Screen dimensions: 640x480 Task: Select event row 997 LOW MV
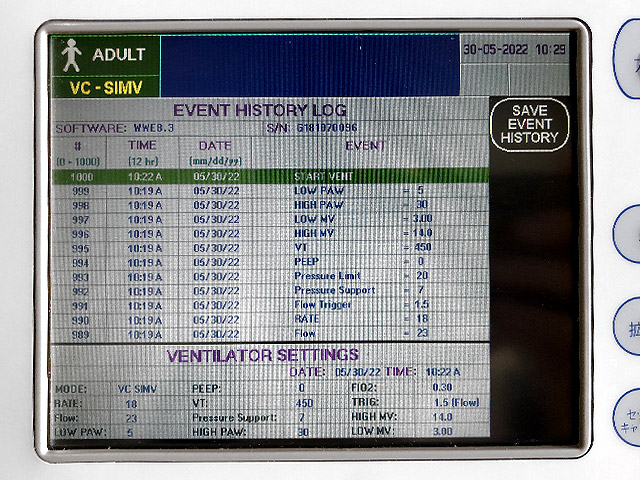pos(270,219)
